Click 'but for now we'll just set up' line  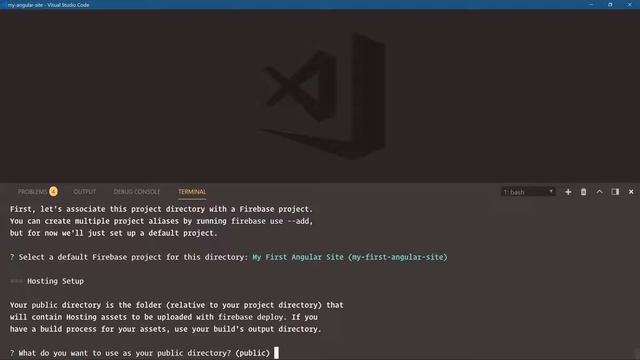point(113,233)
